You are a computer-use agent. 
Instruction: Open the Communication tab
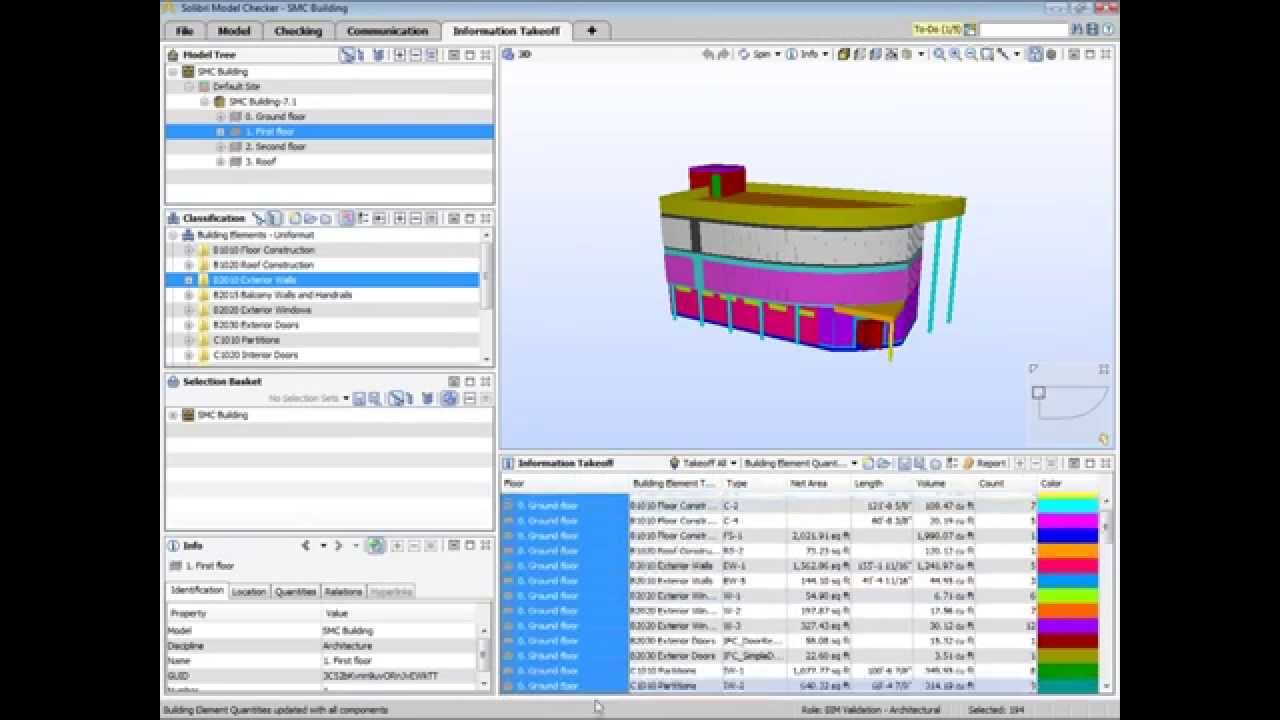[387, 31]
